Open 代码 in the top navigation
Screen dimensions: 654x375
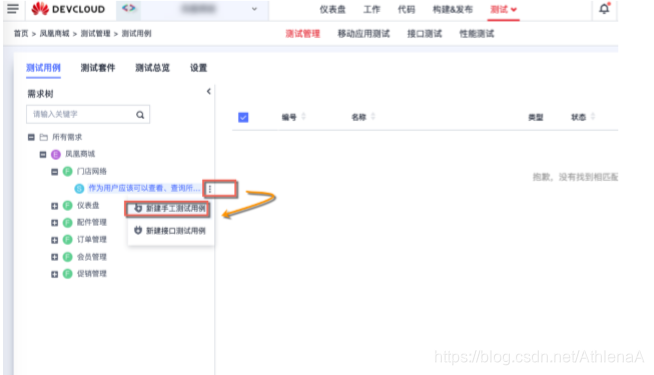point(406,9)
